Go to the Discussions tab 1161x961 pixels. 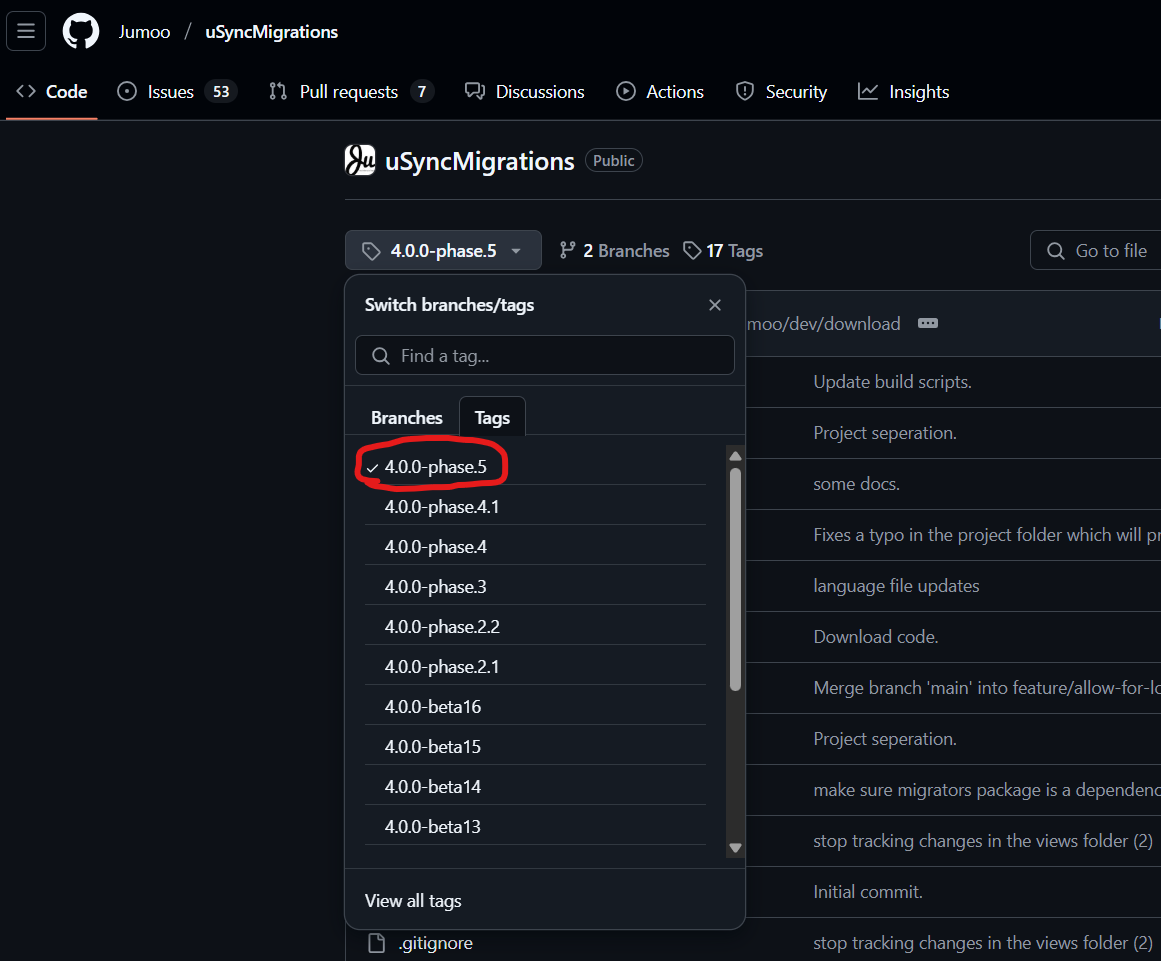[x=524, y=92]
